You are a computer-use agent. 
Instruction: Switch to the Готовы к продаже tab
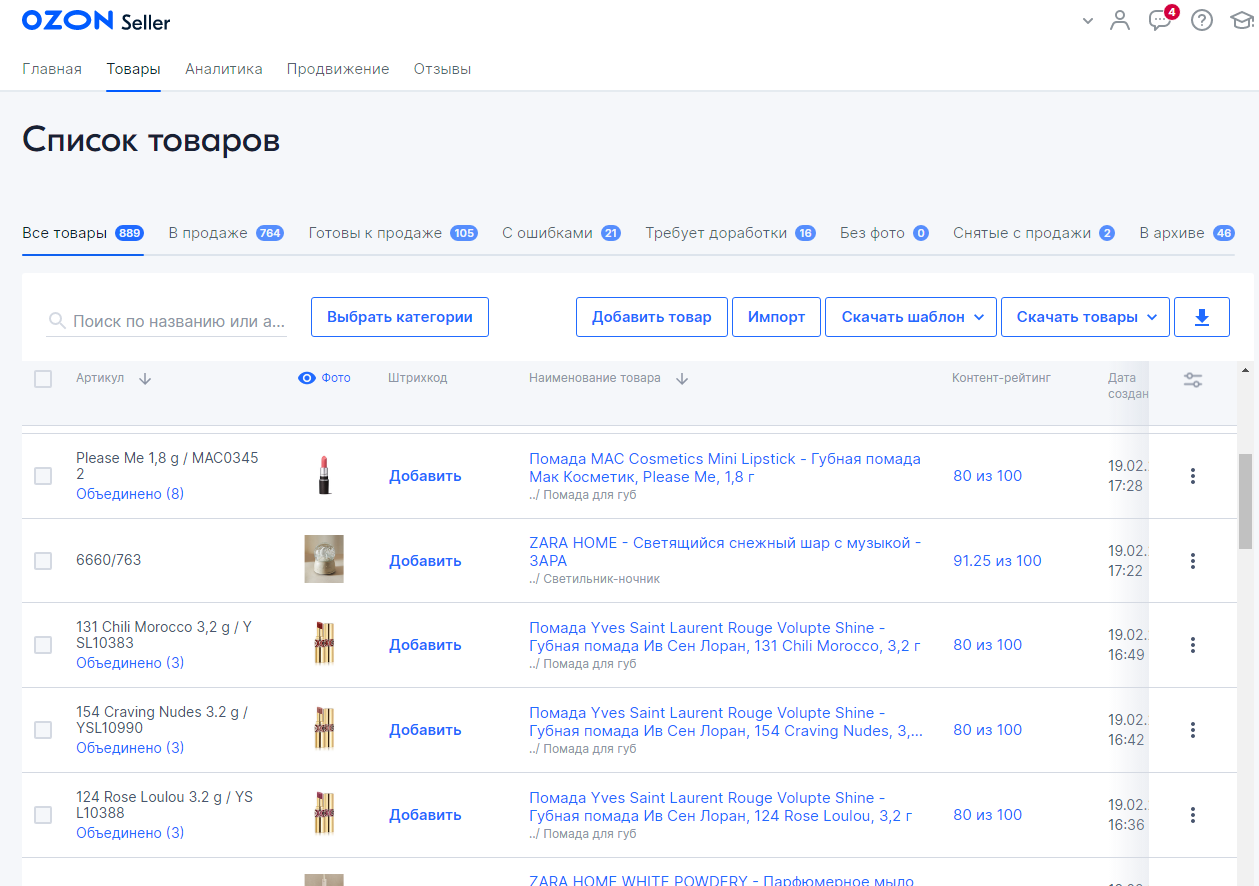pos(393,233)
